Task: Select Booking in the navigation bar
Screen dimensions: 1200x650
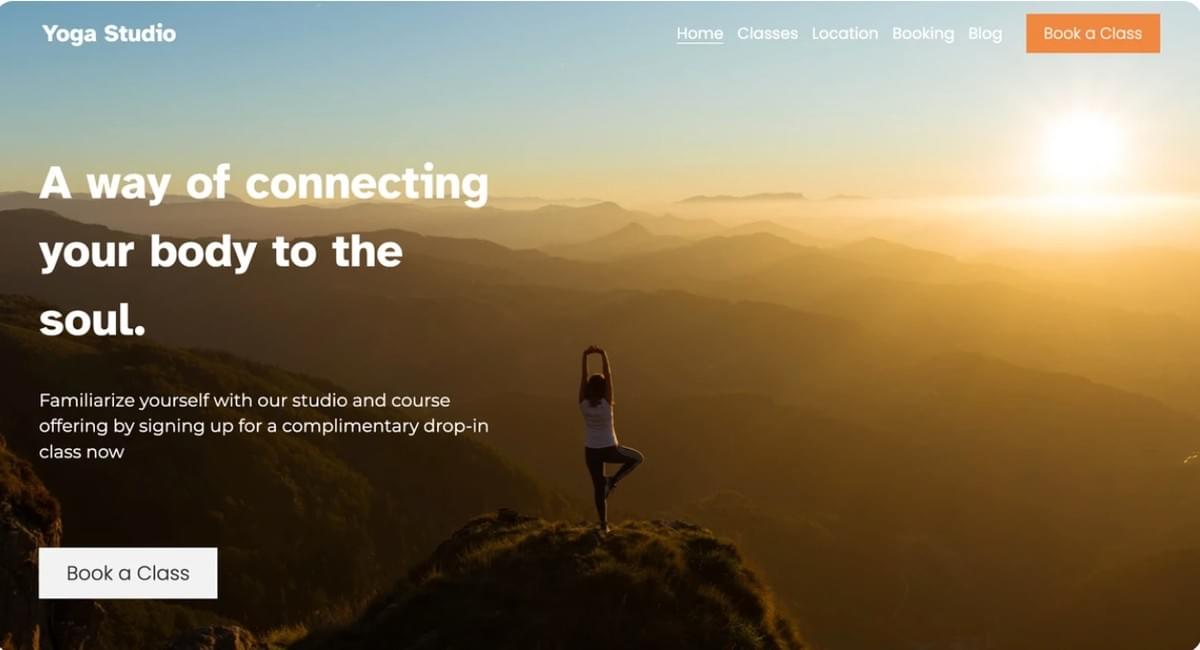Action: click(923, 34)
